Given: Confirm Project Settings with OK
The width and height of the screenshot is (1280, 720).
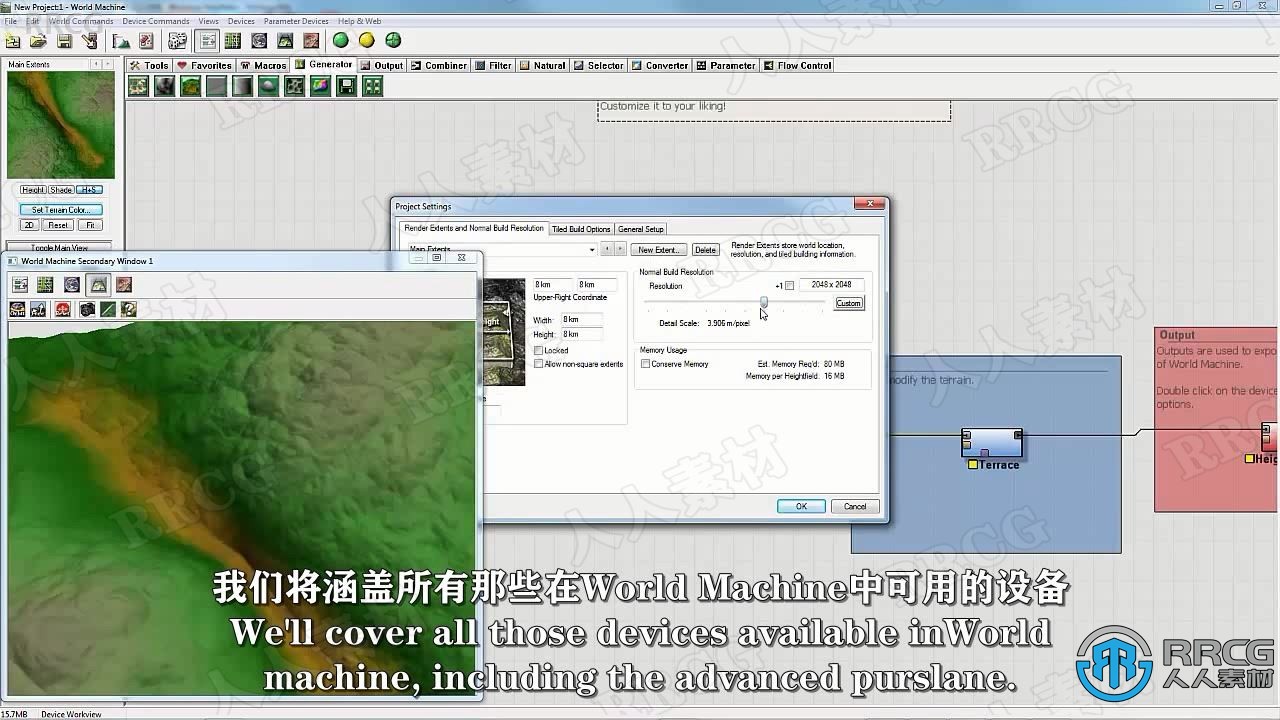Looking at the screenshot, I should click(x=801, y=506).
